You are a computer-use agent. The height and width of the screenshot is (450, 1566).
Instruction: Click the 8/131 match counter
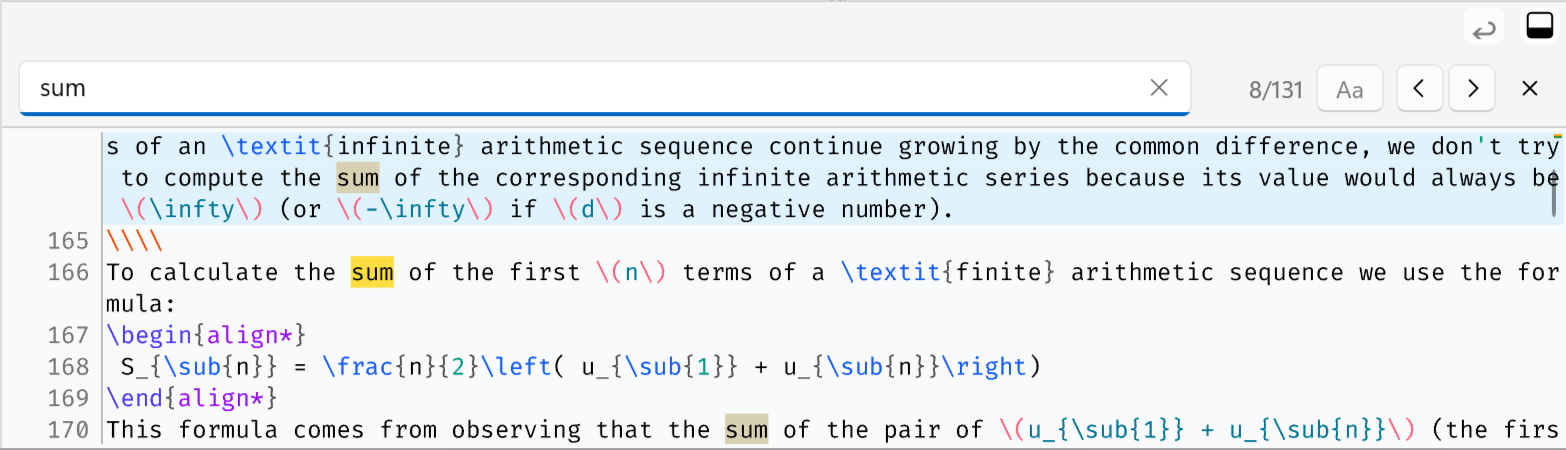(1275, 89)
